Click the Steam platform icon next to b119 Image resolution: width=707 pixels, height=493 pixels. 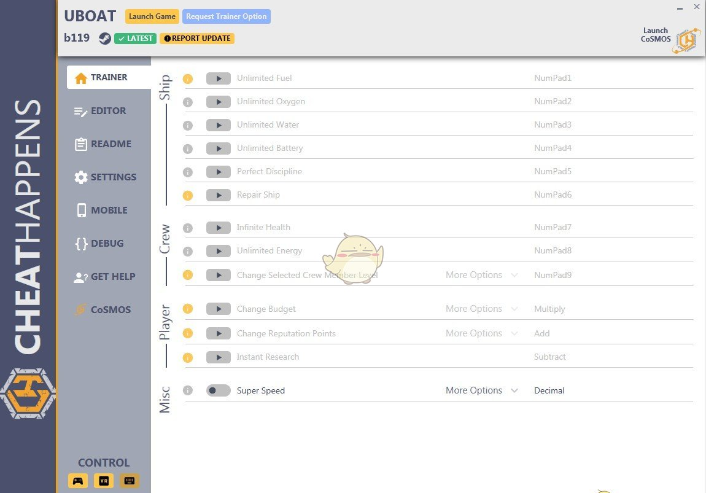tap(105, 38)
